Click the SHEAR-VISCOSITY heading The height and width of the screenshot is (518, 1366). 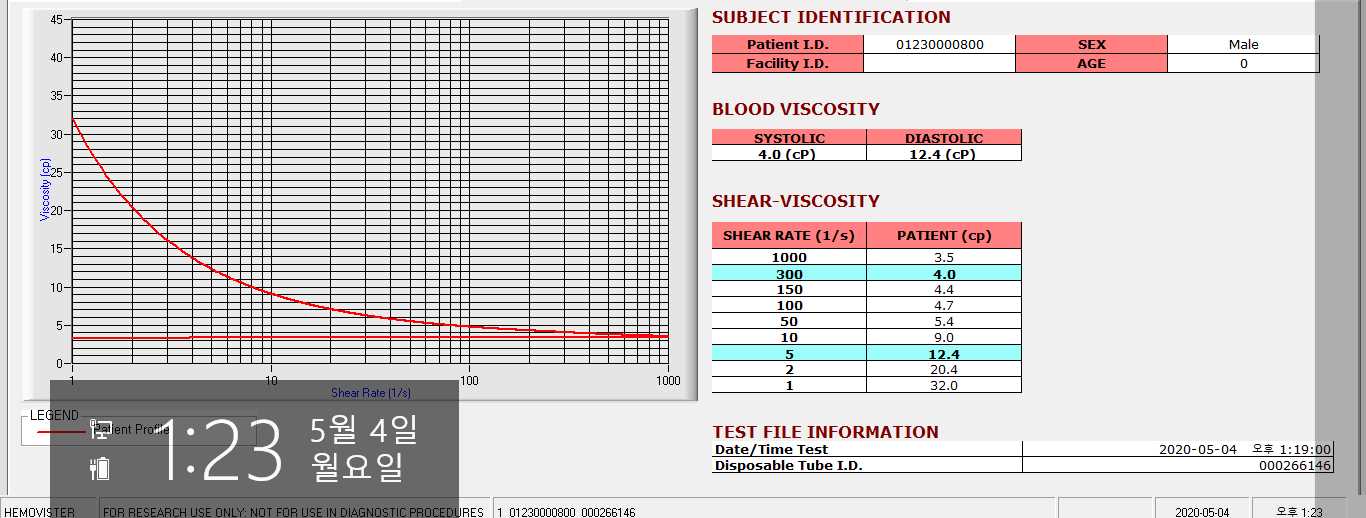pos(796,201)
